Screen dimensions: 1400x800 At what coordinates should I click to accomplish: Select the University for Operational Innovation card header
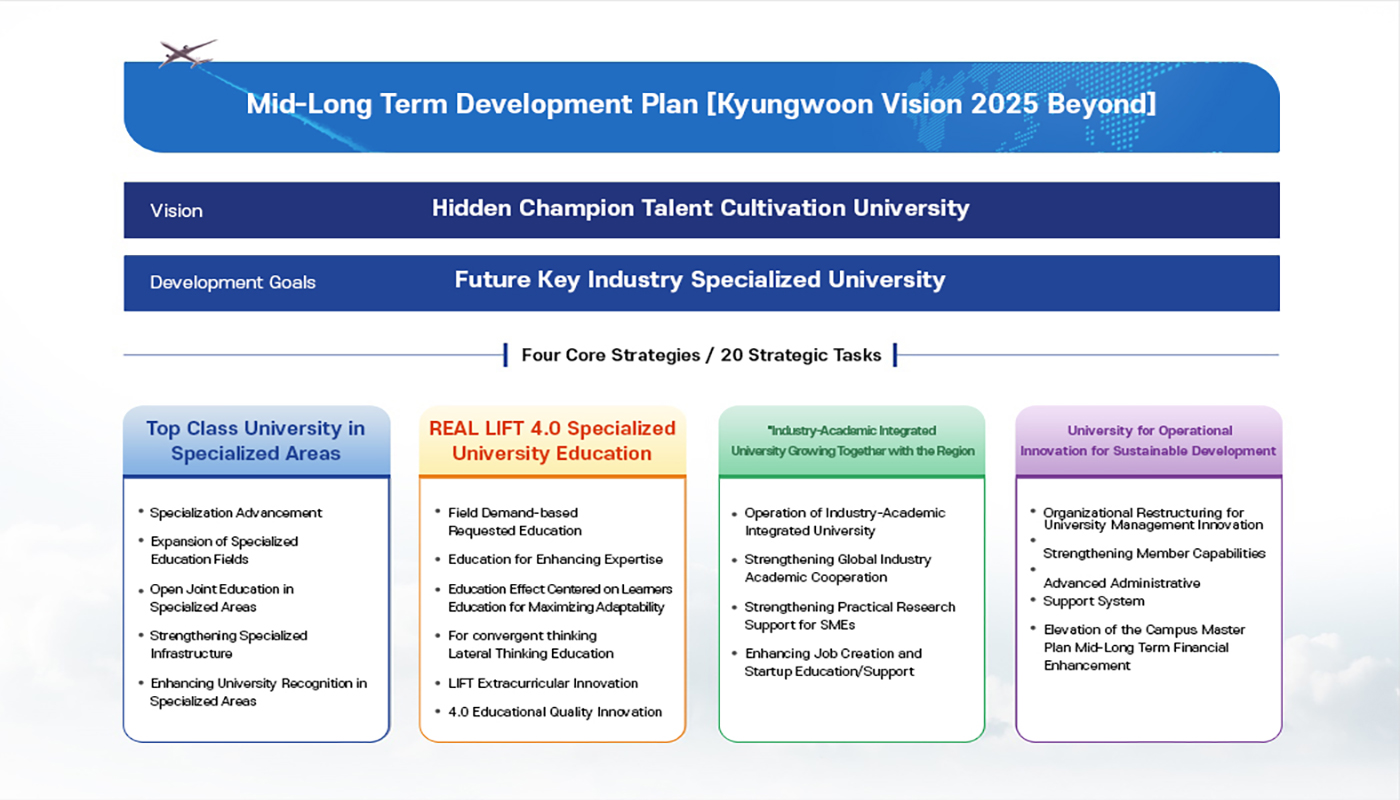tap(1148, 441)
